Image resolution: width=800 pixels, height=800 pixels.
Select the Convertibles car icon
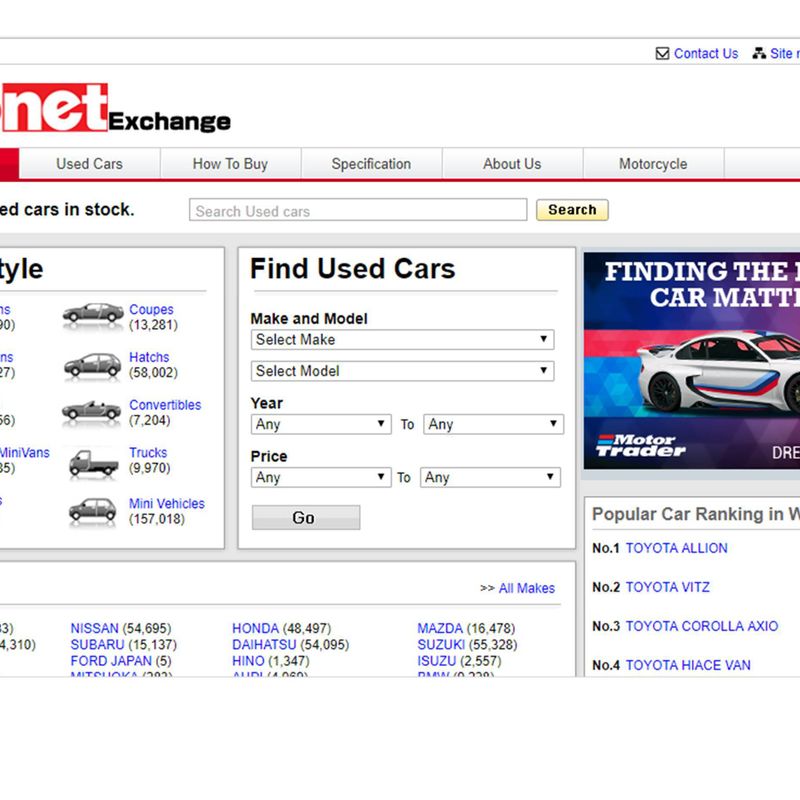point(92,412)
